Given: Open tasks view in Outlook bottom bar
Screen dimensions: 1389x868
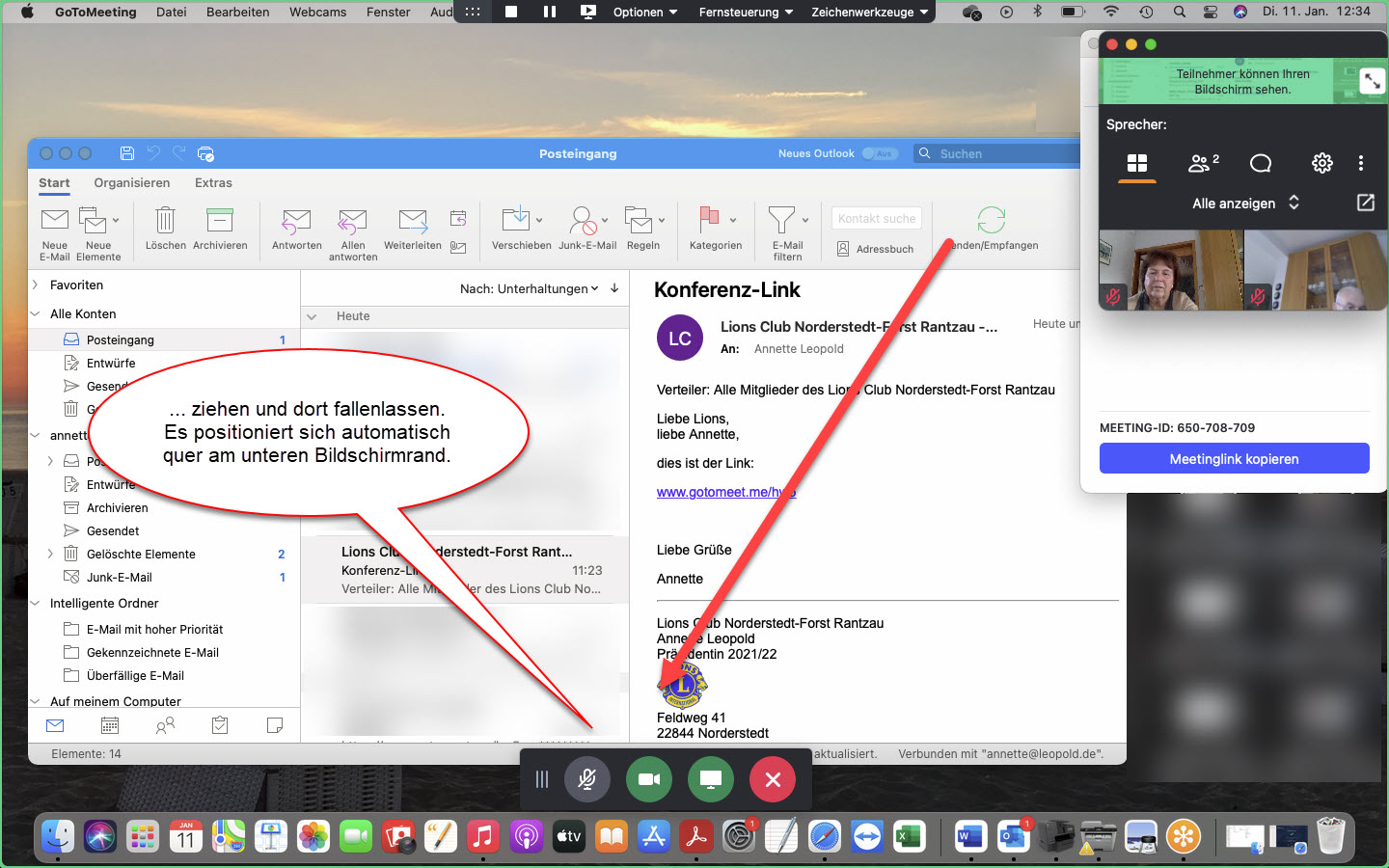Looking at the screenshot, I should pyautogui.click(x=220, y=725).
